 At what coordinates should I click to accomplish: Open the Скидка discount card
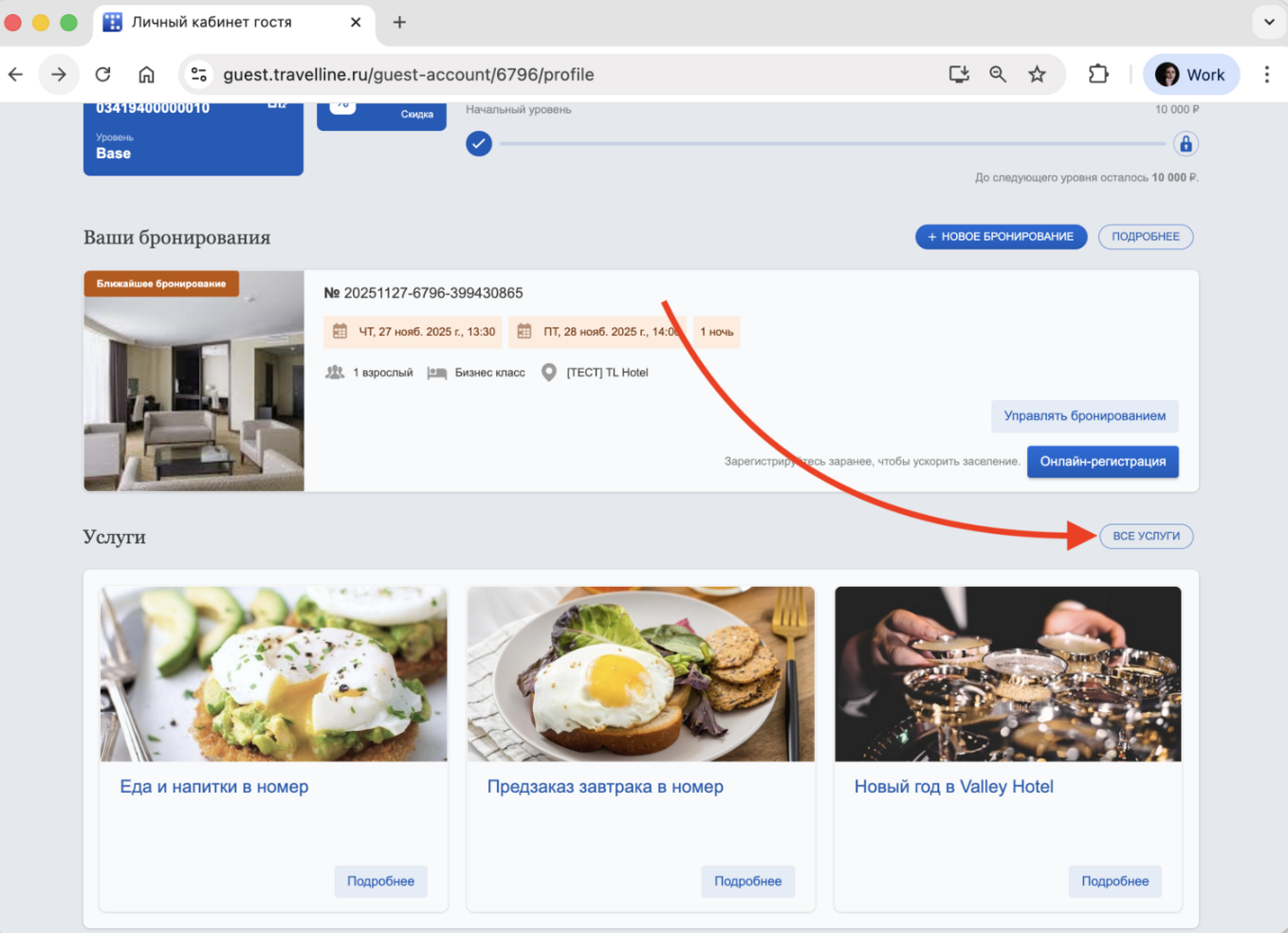point(381,117)
